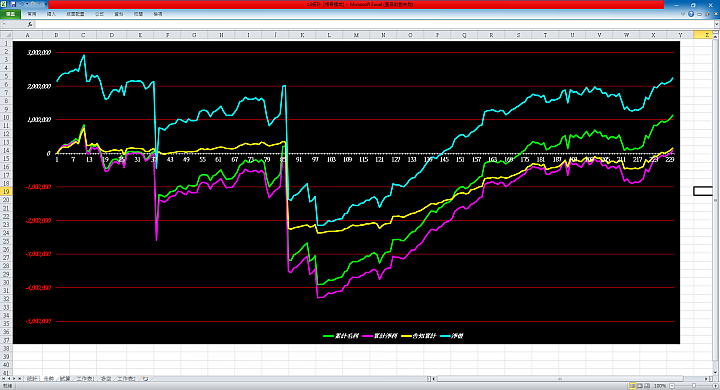Open the Formulas (公式) ribbon tab
The height and width of the screenshot is (390, 720).
pyautogui.click(x=99, y=14)
